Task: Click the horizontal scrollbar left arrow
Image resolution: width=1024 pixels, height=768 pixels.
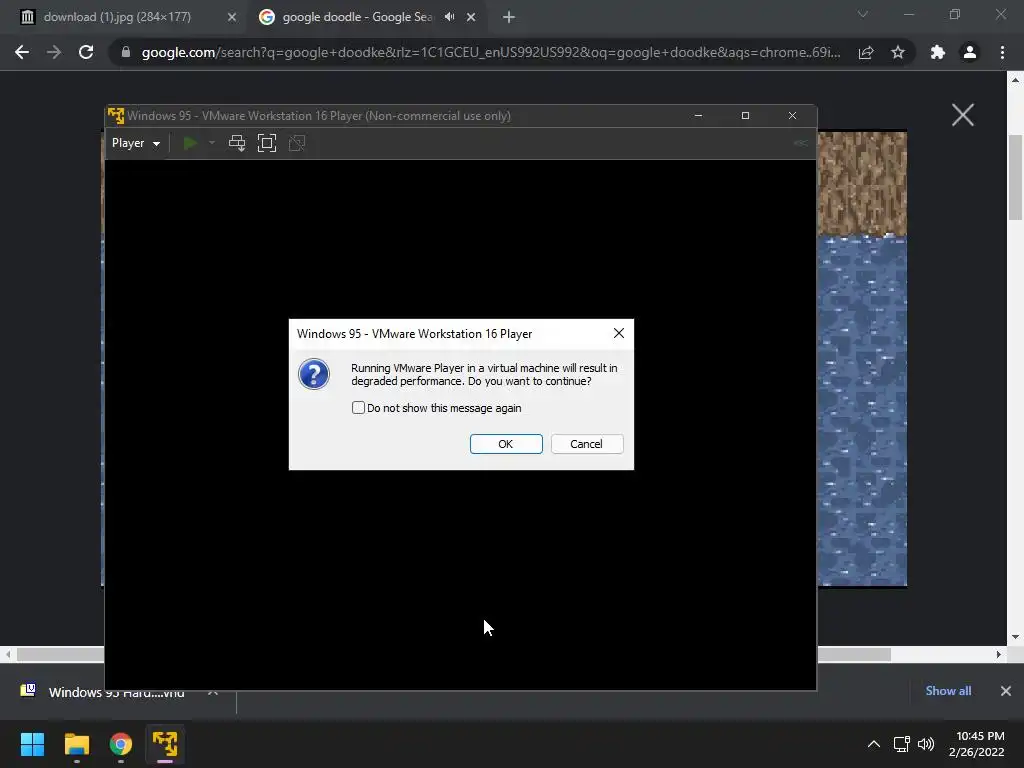Action: (x=8, y=654)
